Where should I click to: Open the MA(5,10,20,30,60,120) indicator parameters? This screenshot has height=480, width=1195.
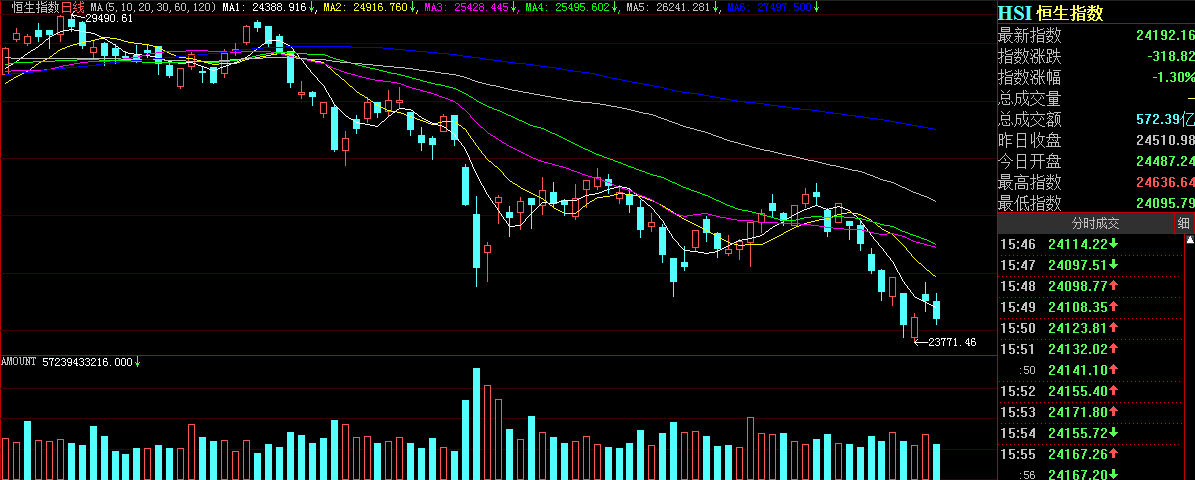pos(154,7)
